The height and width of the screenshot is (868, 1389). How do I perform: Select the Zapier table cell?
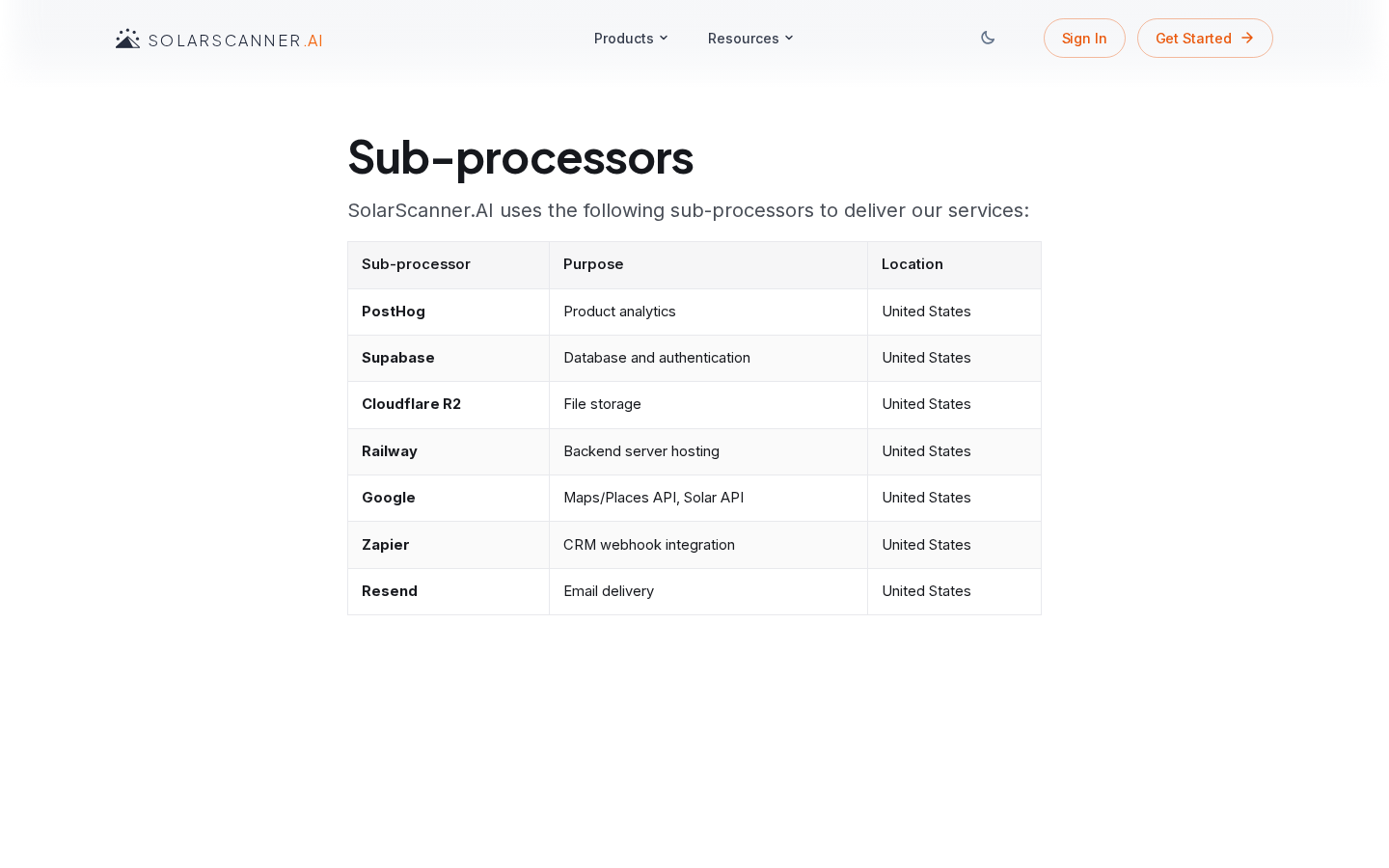[449, 545]
